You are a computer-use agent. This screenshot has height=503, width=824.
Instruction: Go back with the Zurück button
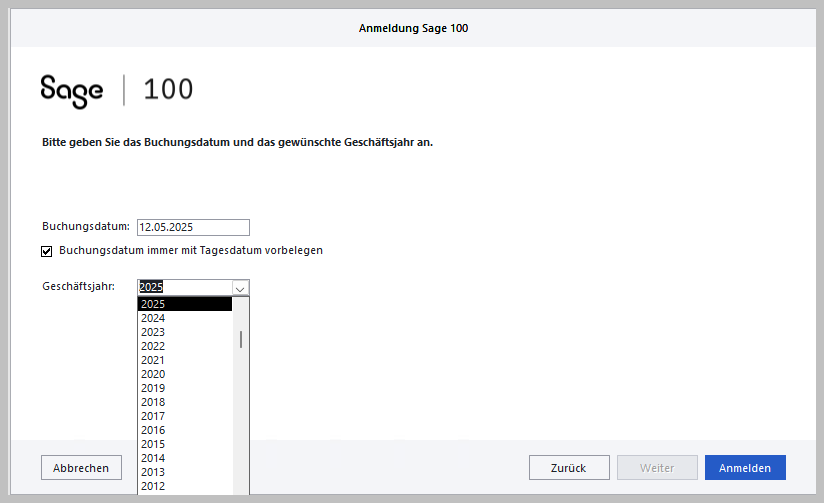coord(569,467)
